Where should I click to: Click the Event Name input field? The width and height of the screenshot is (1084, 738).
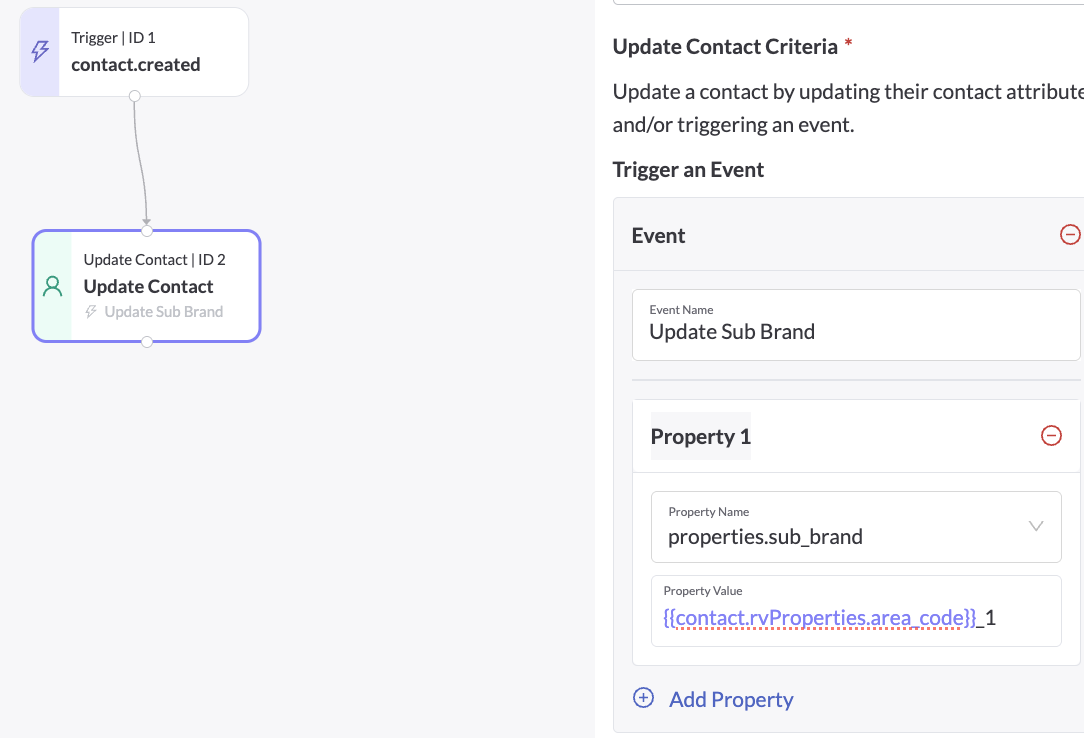click(x=856, y=325)
